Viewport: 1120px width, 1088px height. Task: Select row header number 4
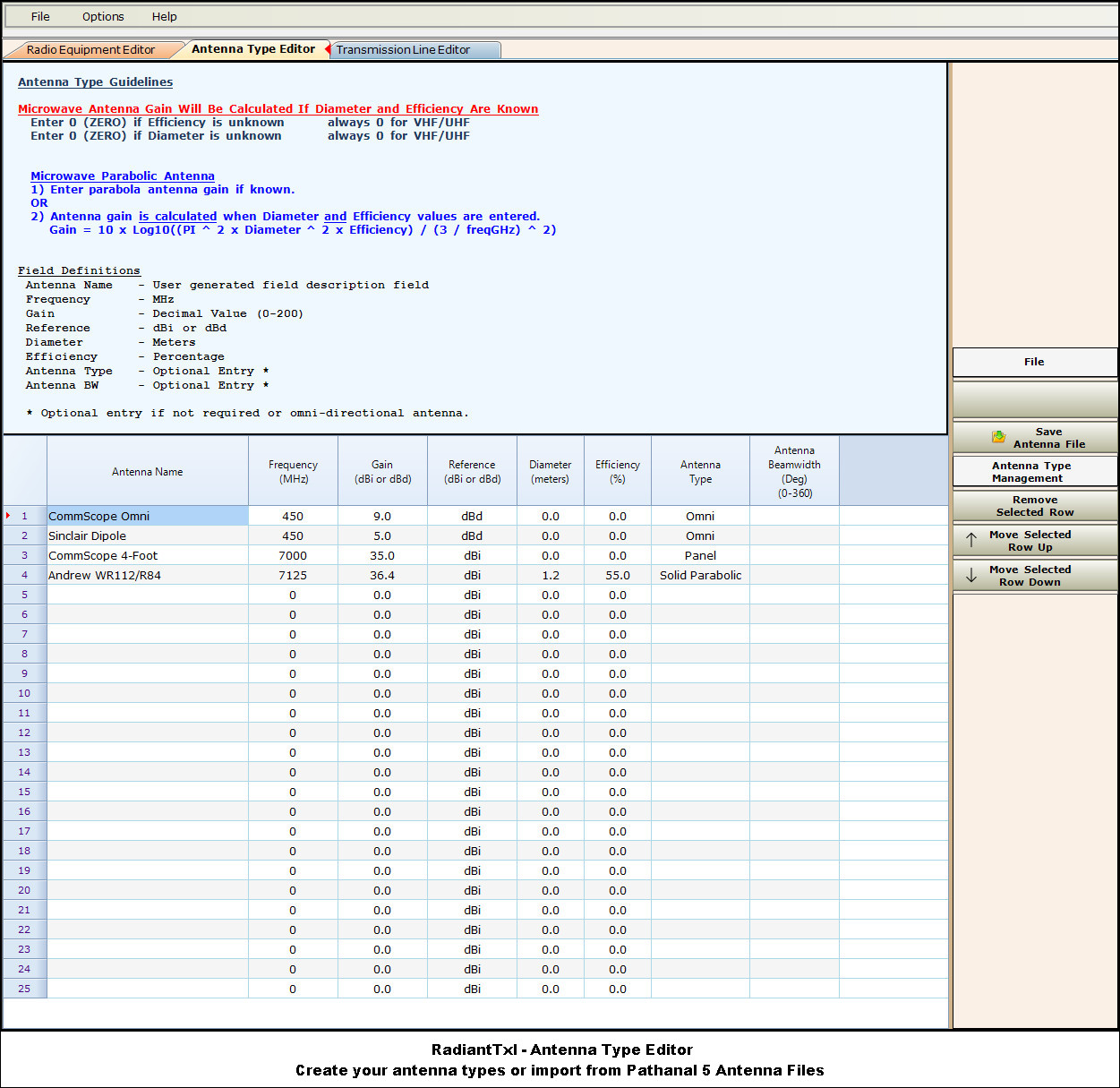pos(25,575)
